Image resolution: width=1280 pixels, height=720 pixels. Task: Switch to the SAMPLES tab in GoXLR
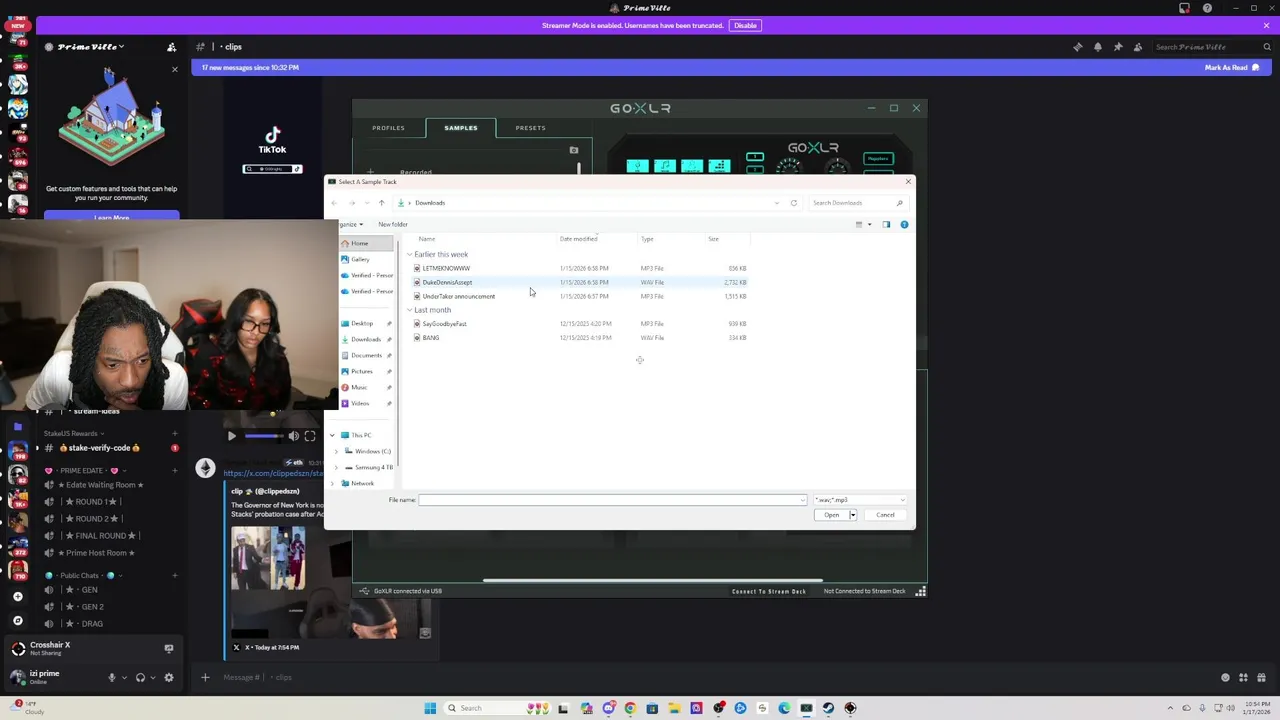pyautogui.click(x=461, y=128)
